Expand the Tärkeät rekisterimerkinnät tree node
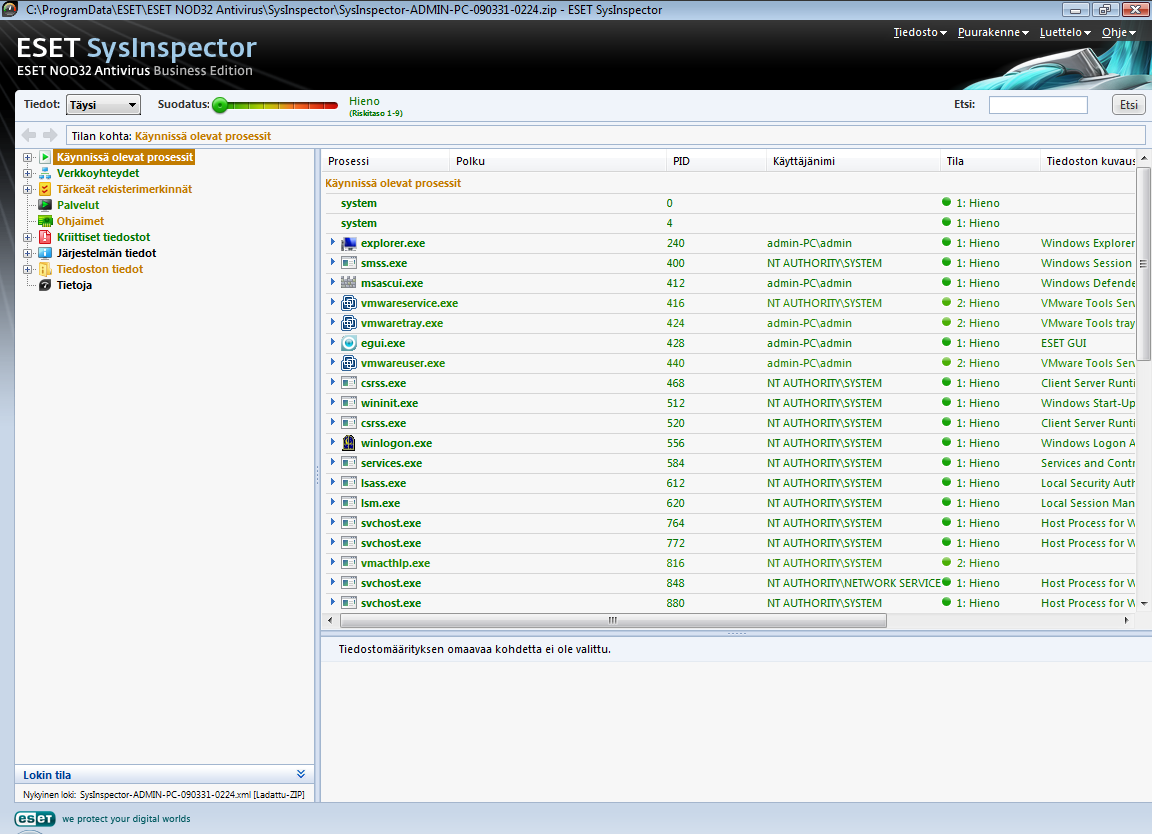The image size is (1152, 834). click(27, 190)
